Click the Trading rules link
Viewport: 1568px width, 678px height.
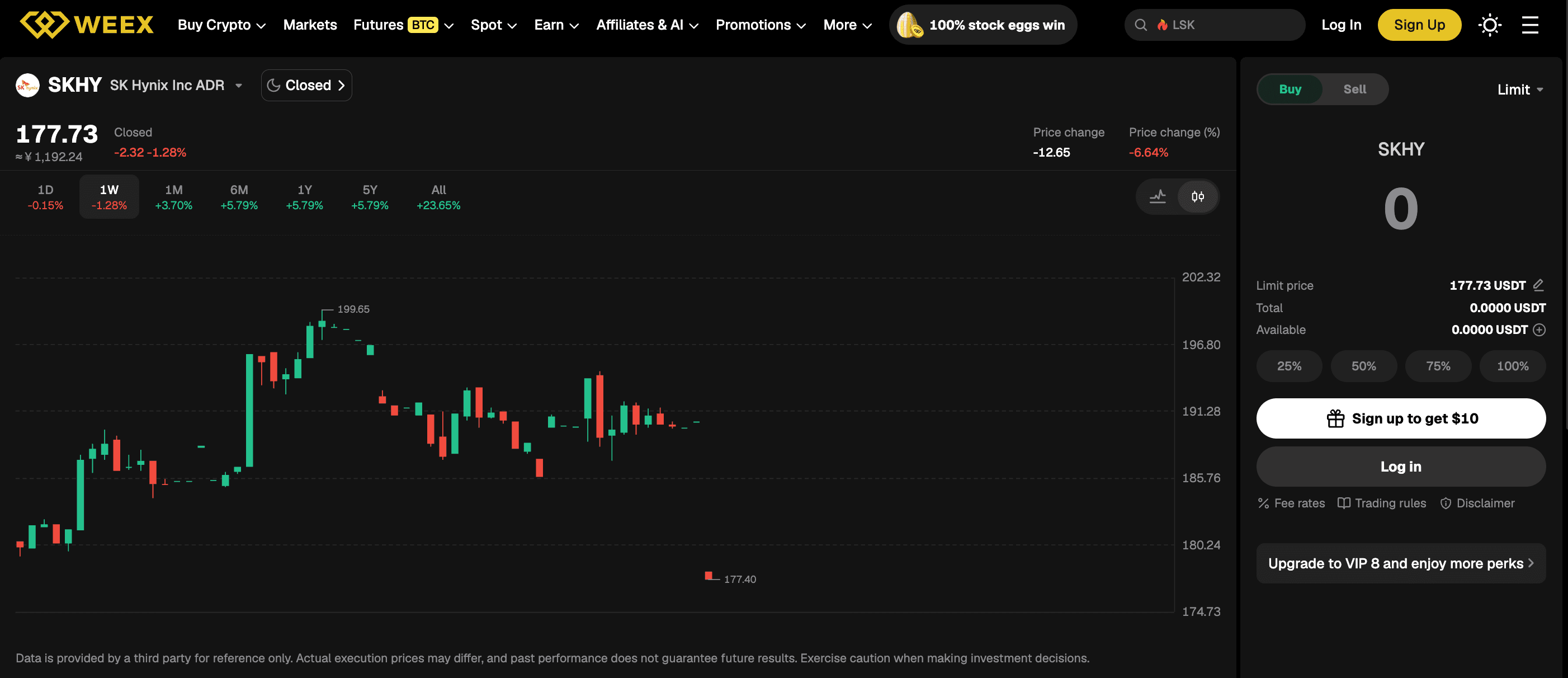pos(1382,503)
